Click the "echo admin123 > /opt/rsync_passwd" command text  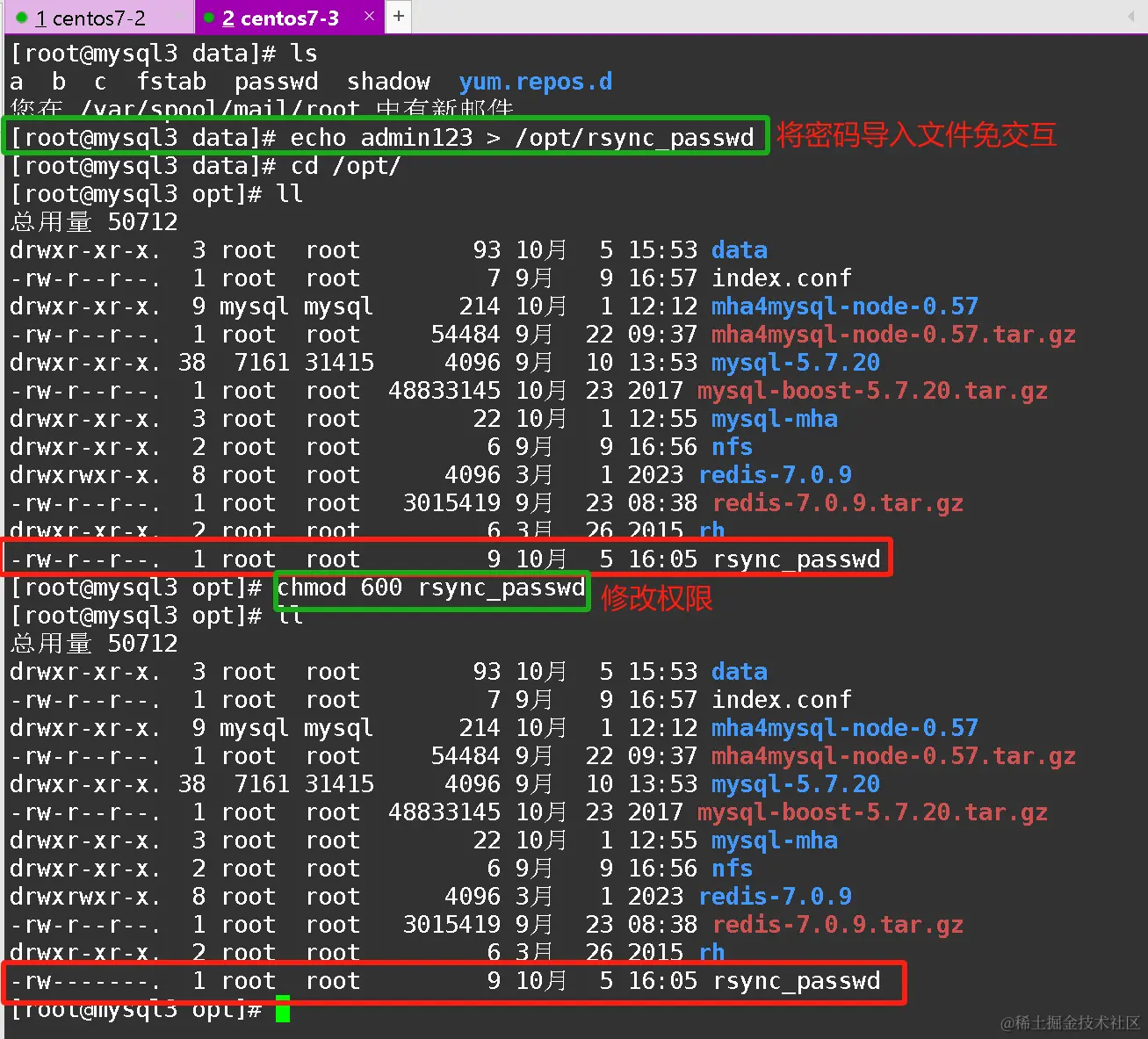522,138
